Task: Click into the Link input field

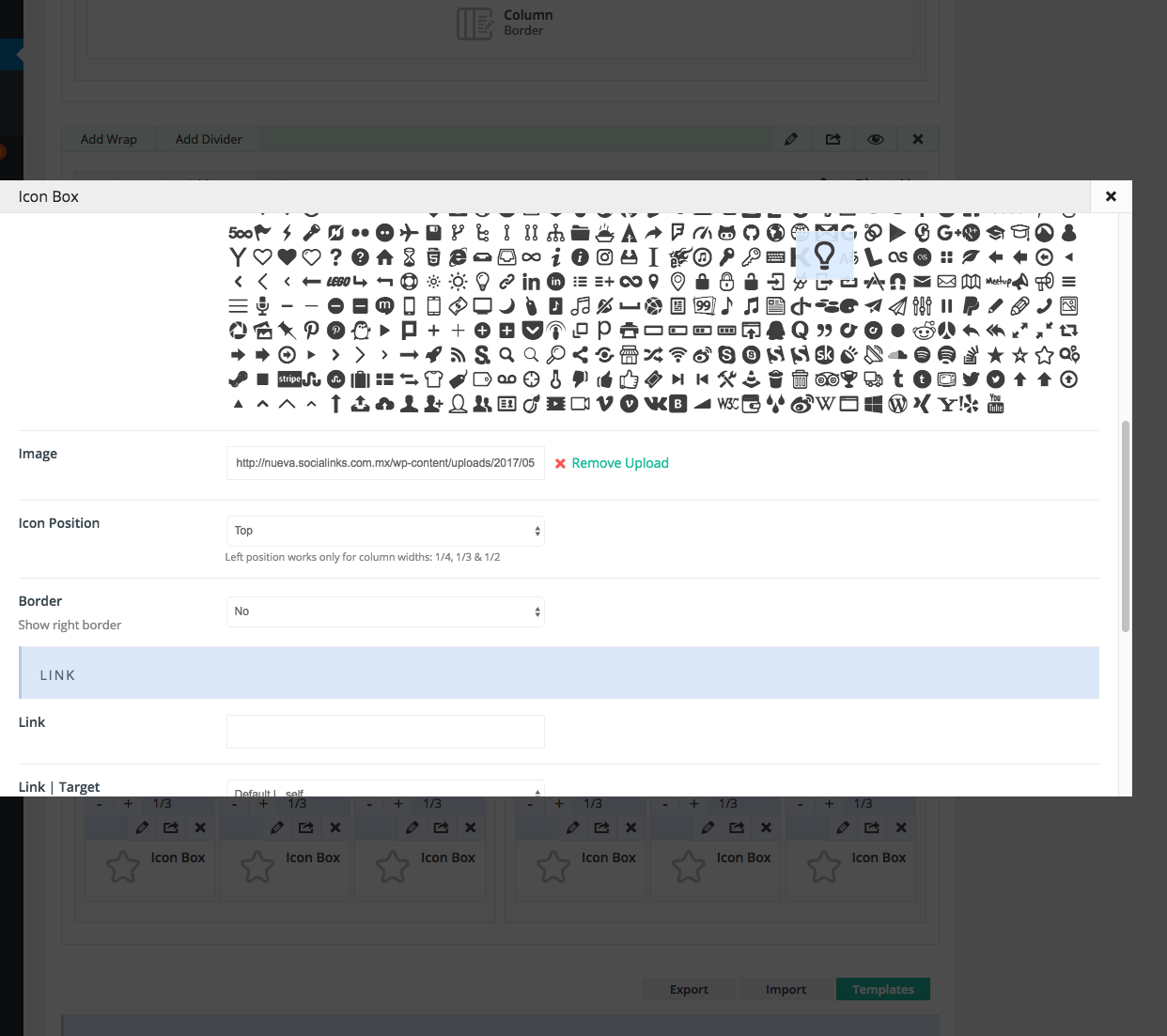Action: (385, 732)
